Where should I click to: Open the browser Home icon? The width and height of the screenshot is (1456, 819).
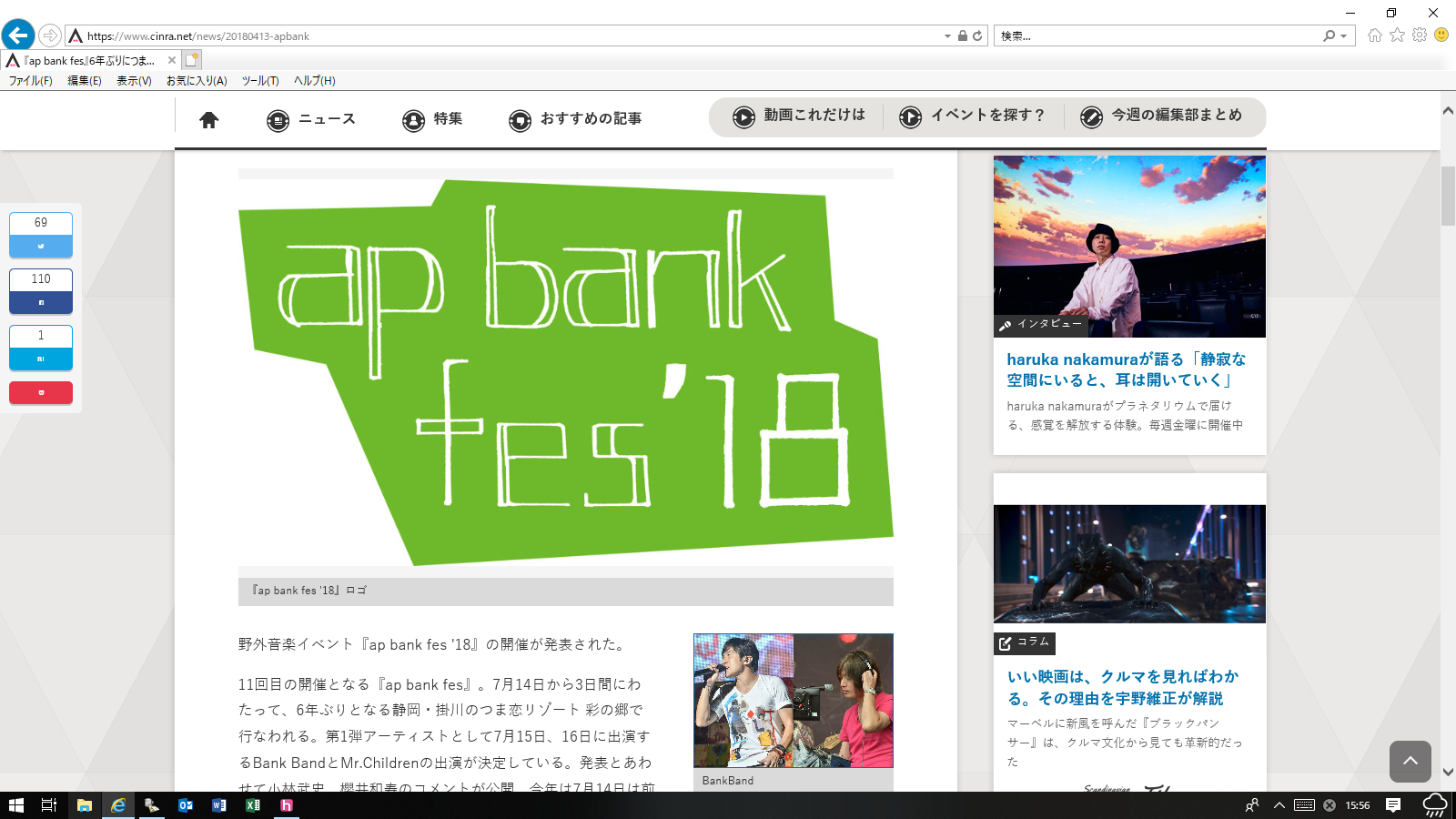pos(1374,35)
